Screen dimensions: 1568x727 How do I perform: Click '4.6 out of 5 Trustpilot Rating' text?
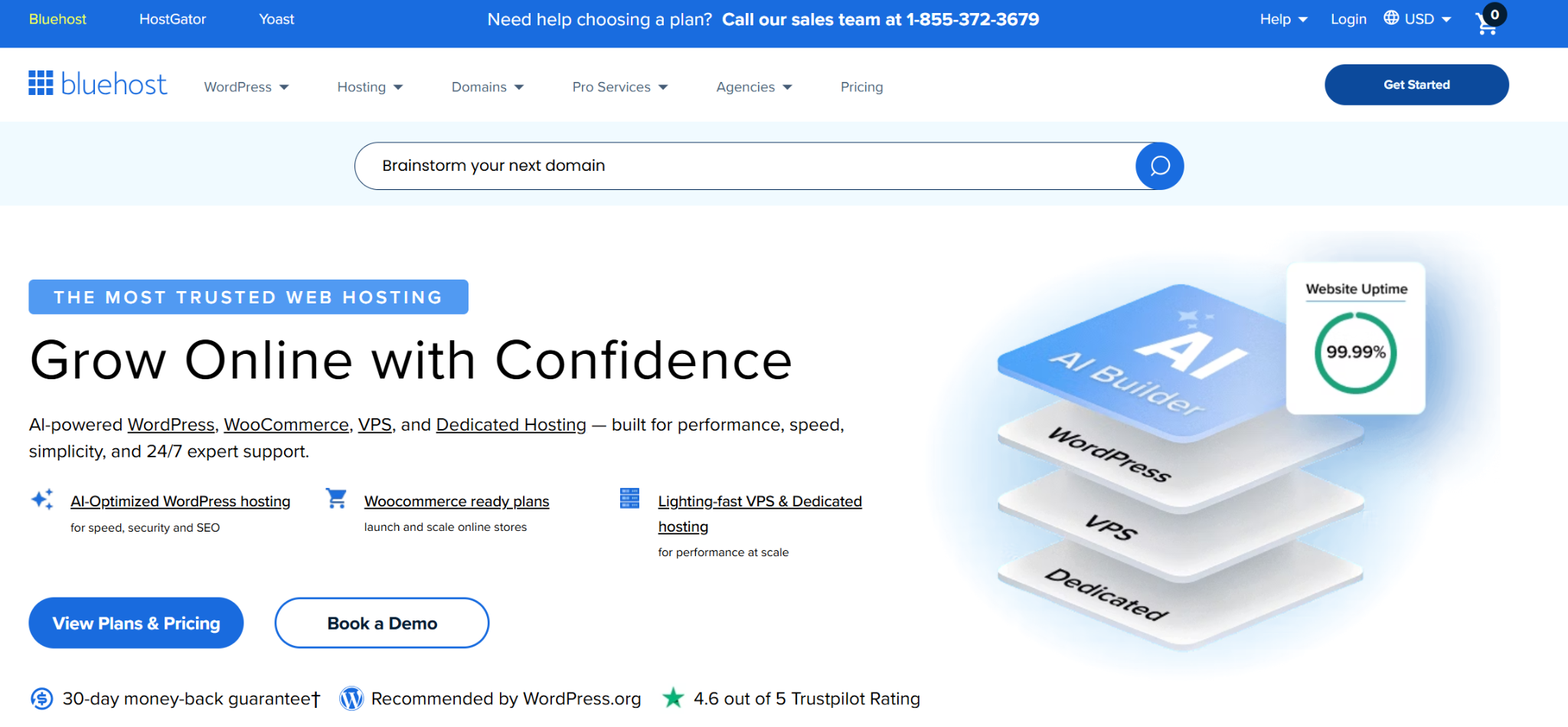click(x=806, y=699)
